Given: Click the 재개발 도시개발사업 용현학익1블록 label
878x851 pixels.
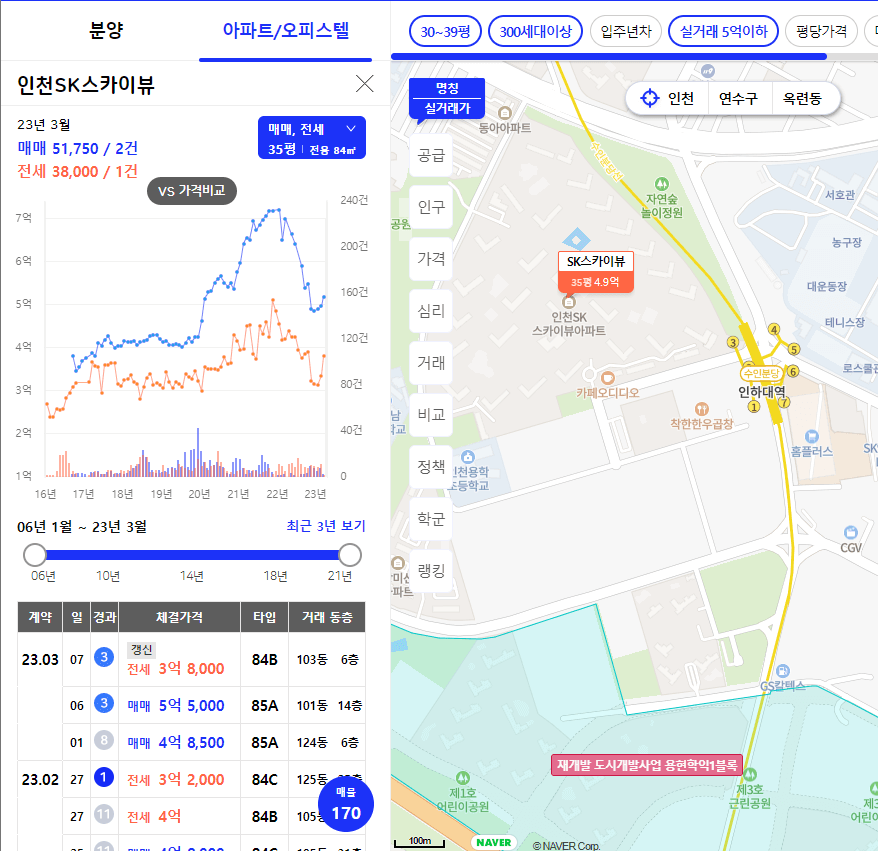Looking at the screenshot, I should coord(647,765).
